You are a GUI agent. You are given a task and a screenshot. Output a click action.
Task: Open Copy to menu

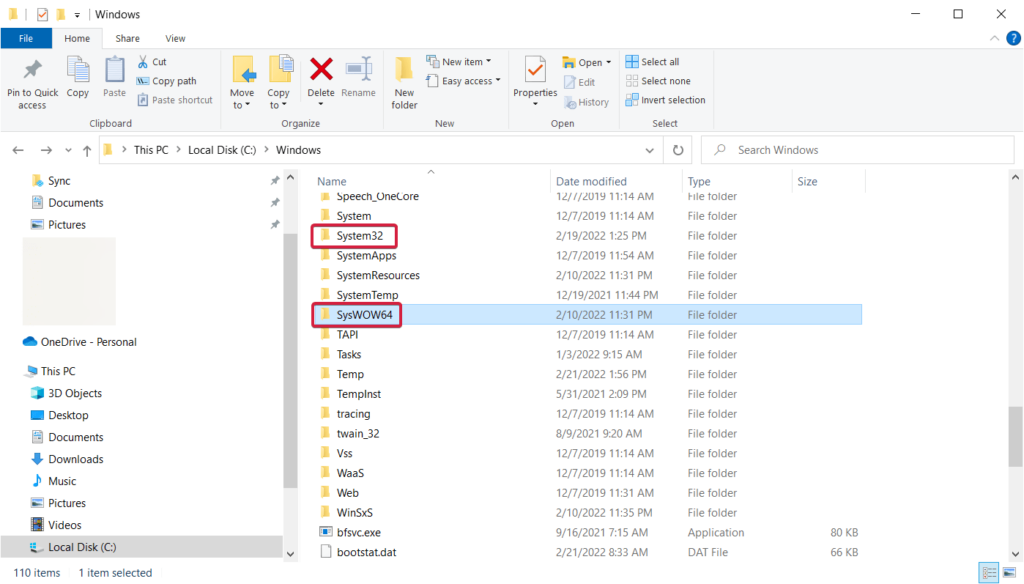[279, 82]
